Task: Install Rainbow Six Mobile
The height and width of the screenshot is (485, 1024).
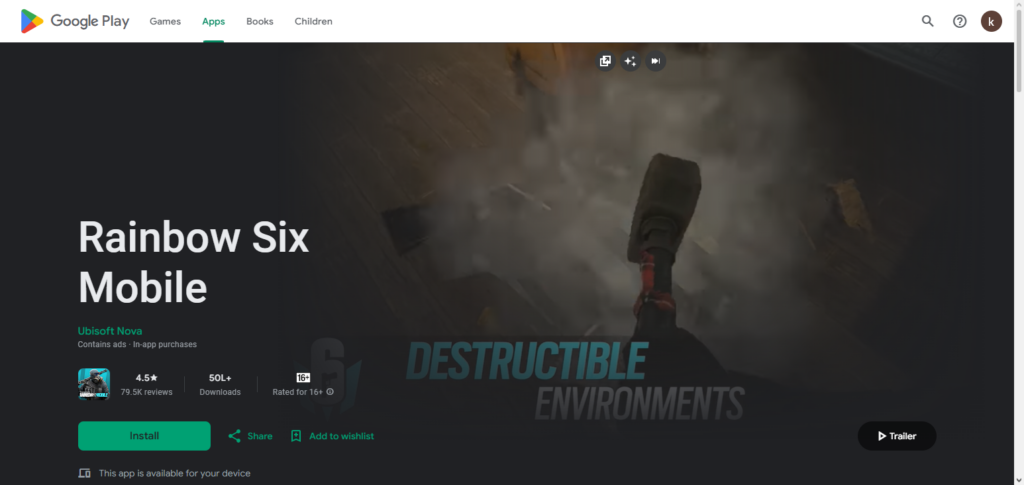Action: 144,436
